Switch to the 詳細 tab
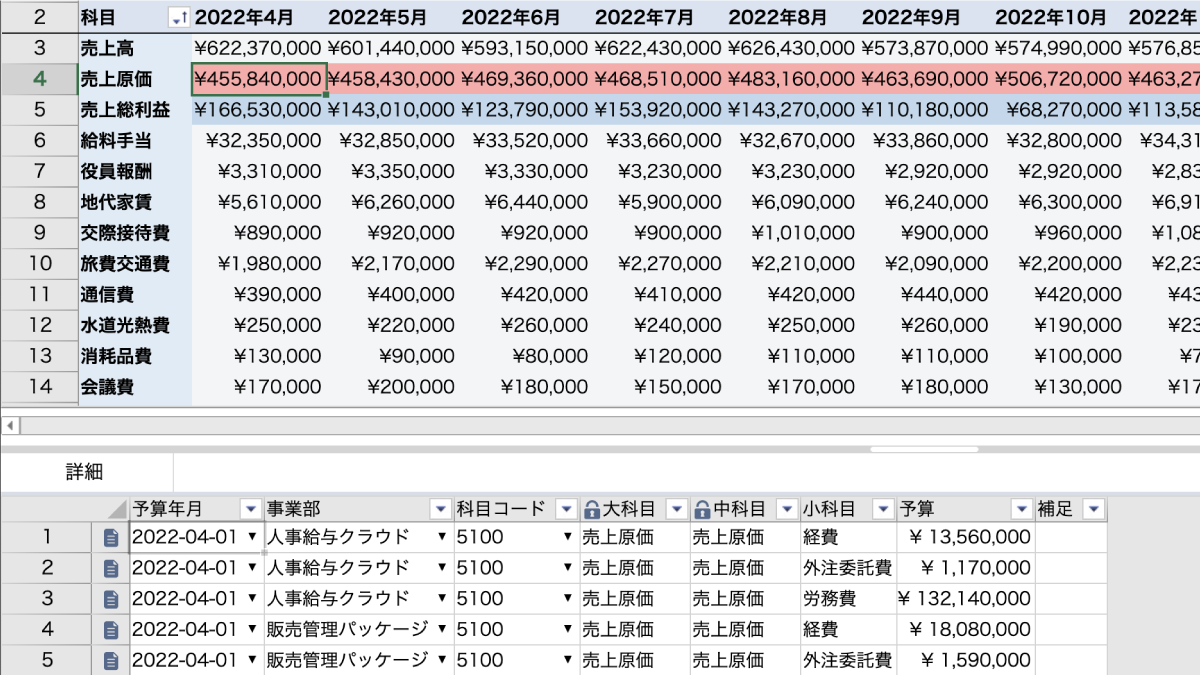 (85, 472)
